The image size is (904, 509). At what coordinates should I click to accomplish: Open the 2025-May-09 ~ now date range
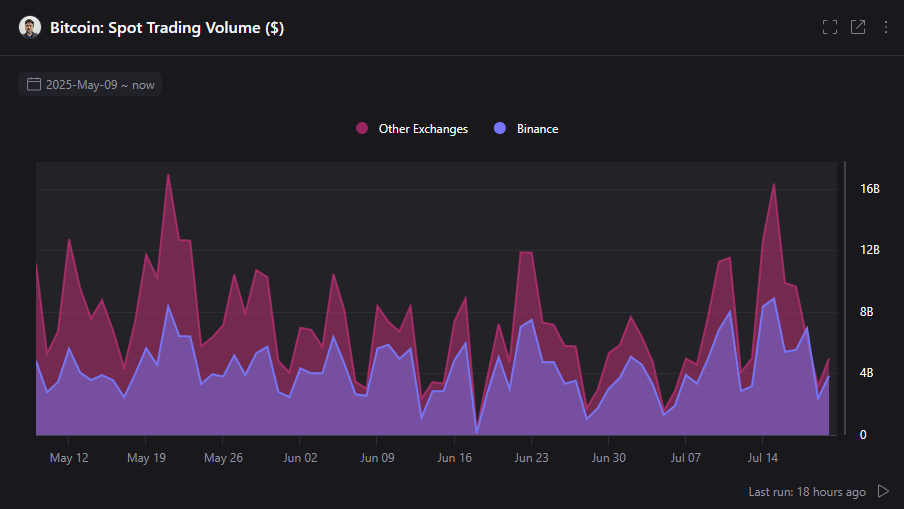[x=100, y=85]
